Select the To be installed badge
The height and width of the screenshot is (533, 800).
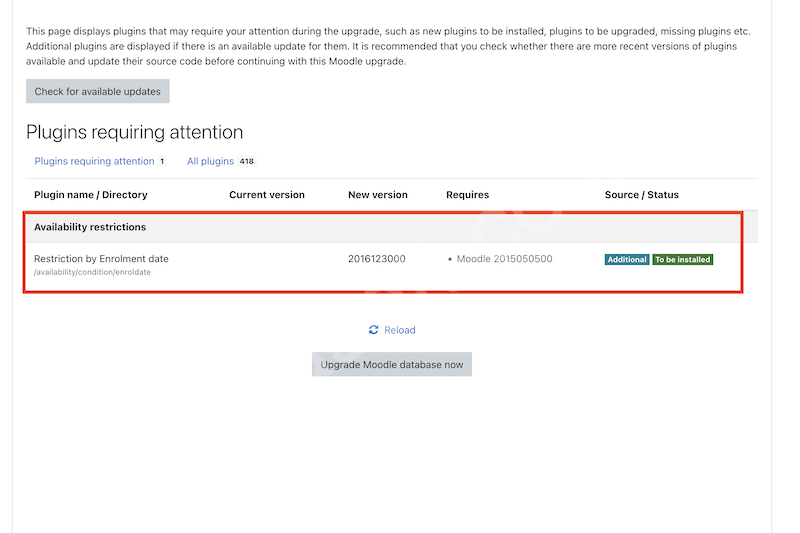click(x=683, y=260)
